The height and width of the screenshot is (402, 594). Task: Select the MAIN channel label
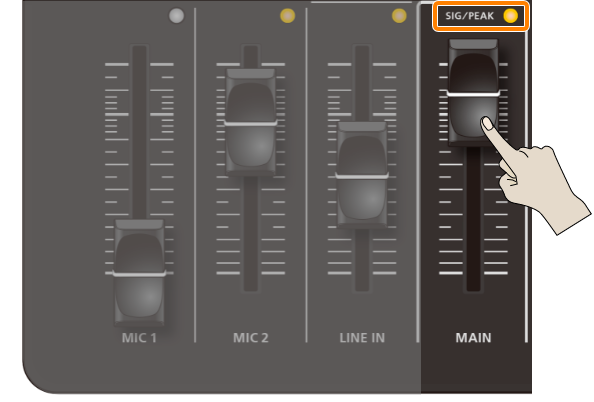[474, 338]
